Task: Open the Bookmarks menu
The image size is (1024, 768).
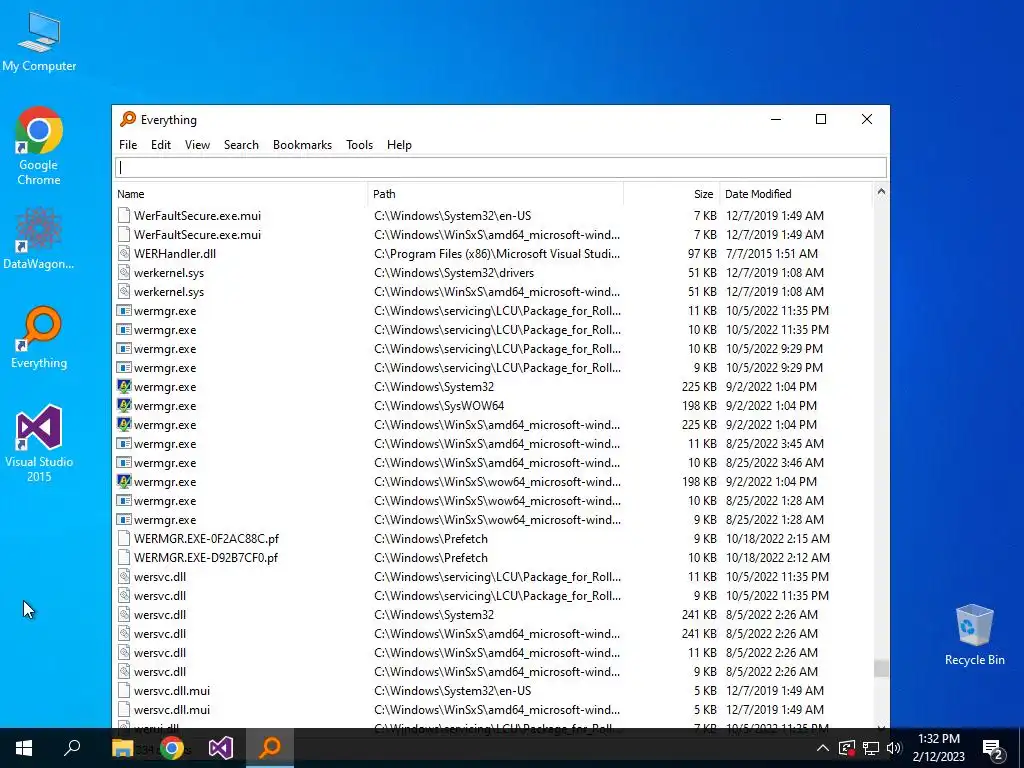Action: [x=302, y=145]
